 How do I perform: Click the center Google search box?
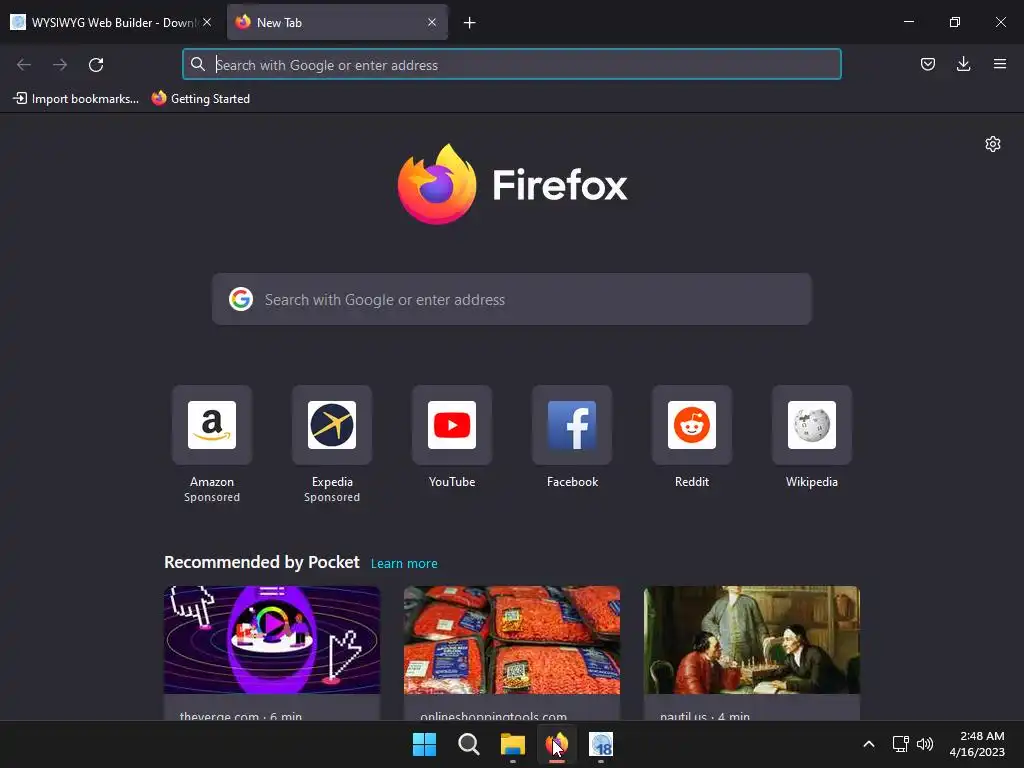512,299
